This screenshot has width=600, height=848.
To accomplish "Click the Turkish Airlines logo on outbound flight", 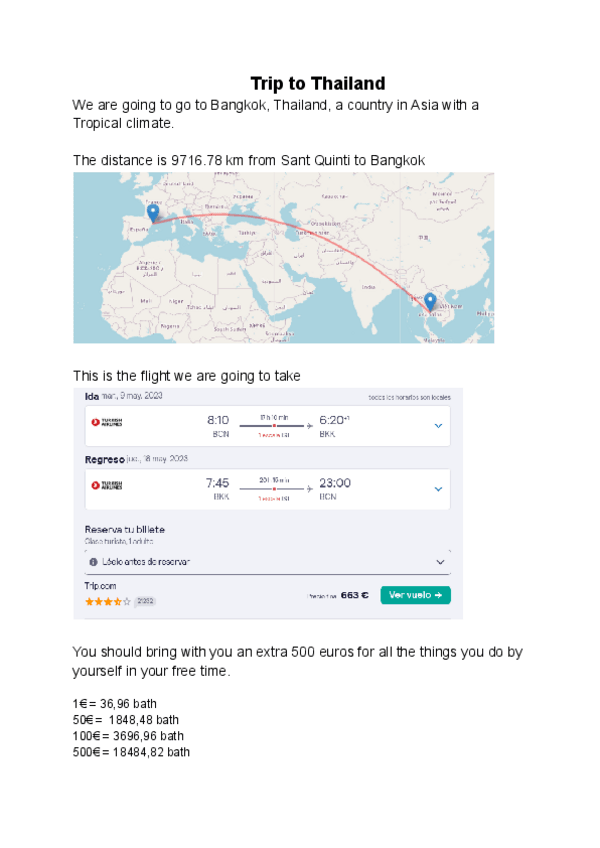I will coord(107,424).
